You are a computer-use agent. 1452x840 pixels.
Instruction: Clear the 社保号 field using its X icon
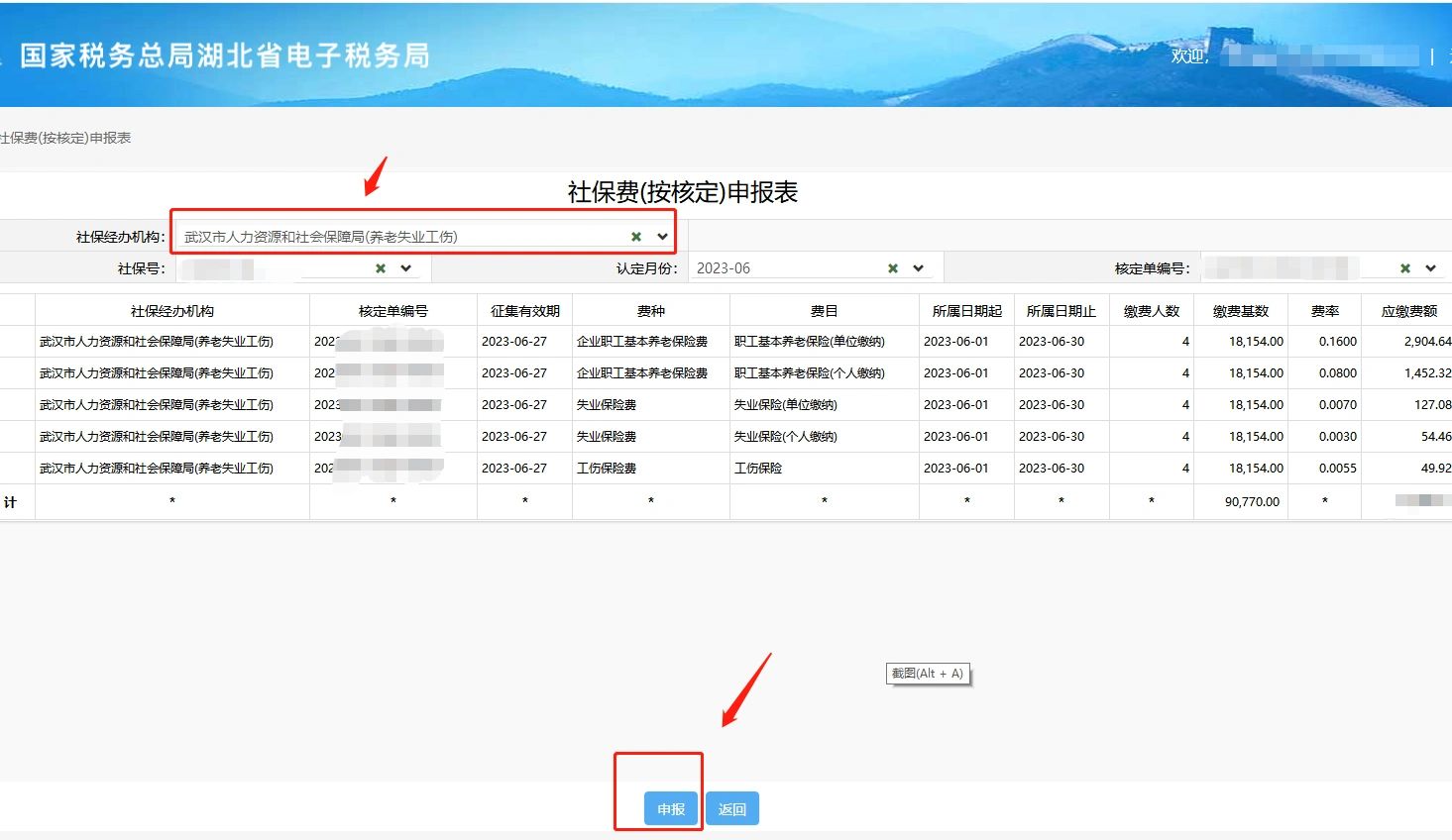(x=381, y=268)
